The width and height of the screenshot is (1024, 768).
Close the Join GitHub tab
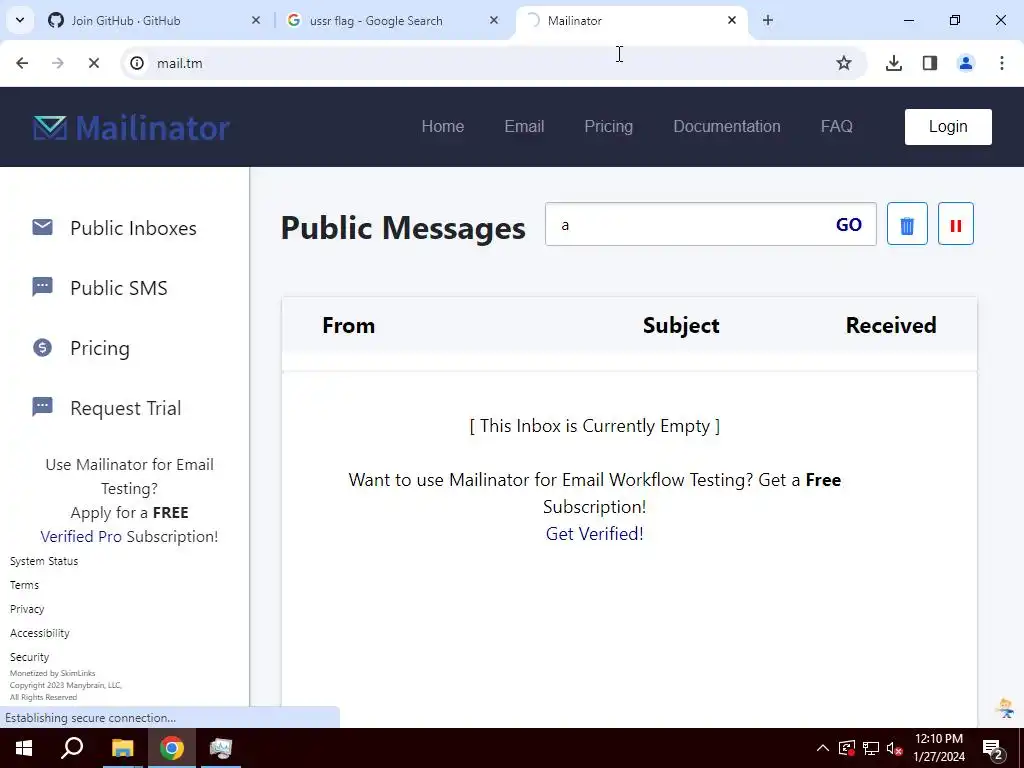point(256,20)
